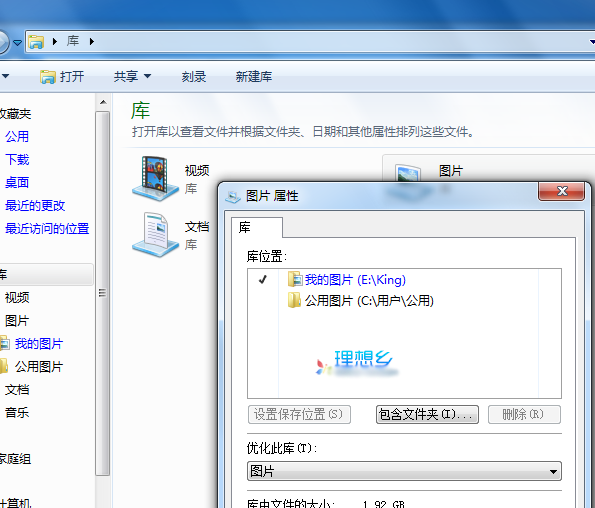Click the 包含文件夹(I)... button
Image resolution: width=595 pixels, height=508 pixels.
(427, 414)
